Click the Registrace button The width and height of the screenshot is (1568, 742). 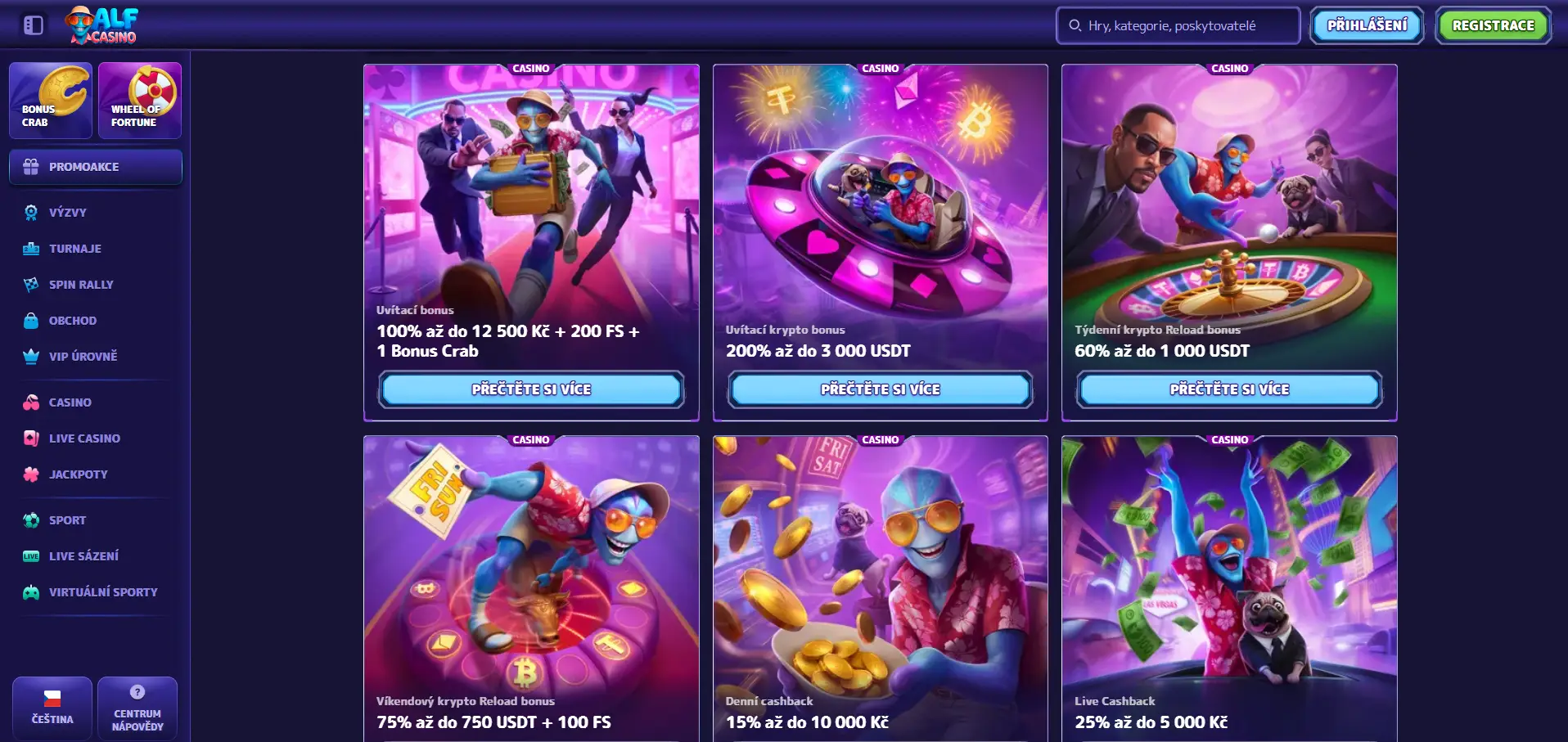[x=1494, y=25]
